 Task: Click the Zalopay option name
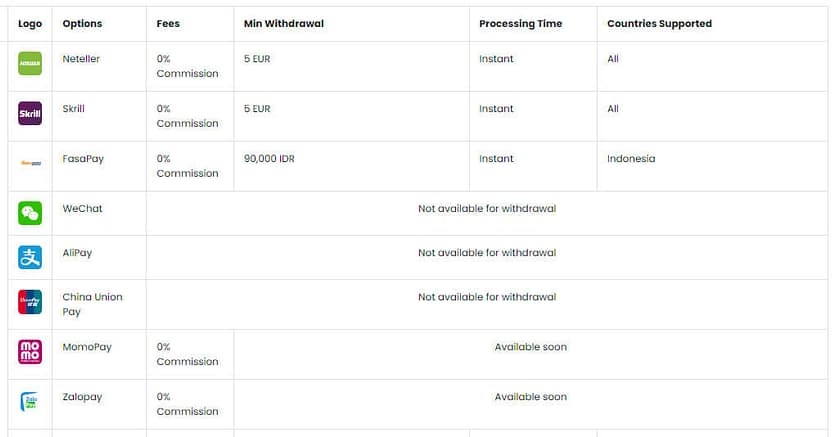pyautogui.click(x=82, y=397)
